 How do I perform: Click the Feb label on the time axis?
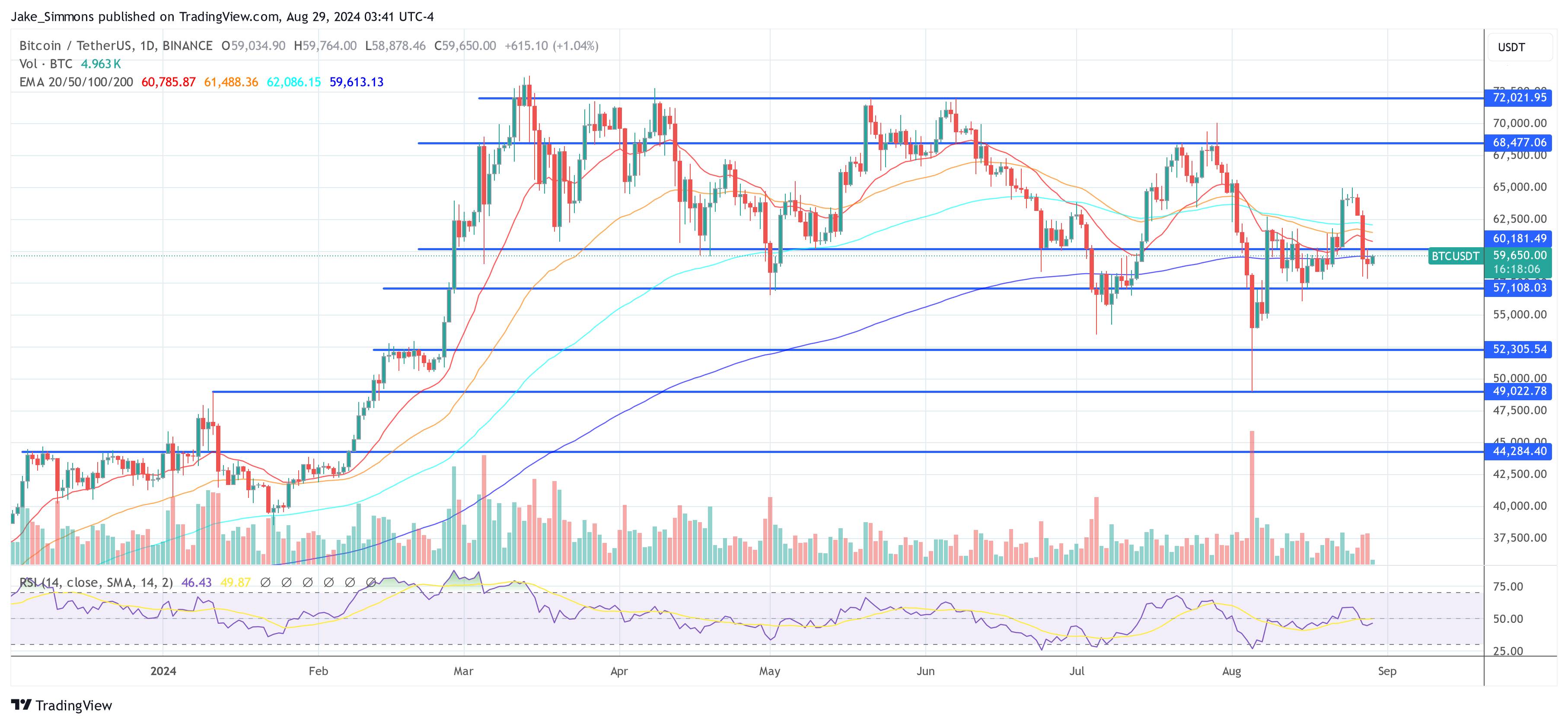click(x=319, y=671)
